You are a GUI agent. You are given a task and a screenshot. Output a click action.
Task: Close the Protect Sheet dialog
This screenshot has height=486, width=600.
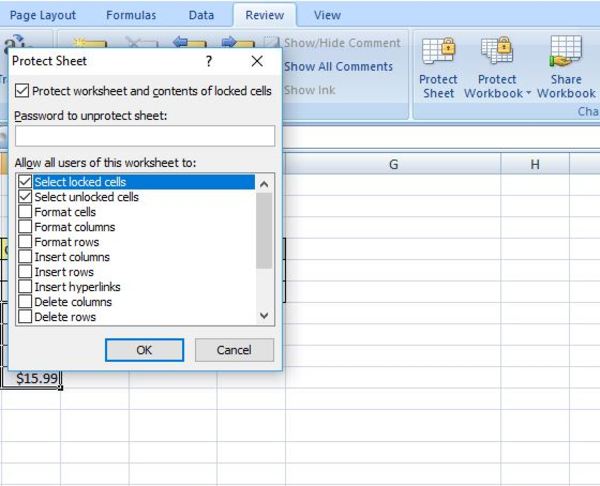(257, 61)
